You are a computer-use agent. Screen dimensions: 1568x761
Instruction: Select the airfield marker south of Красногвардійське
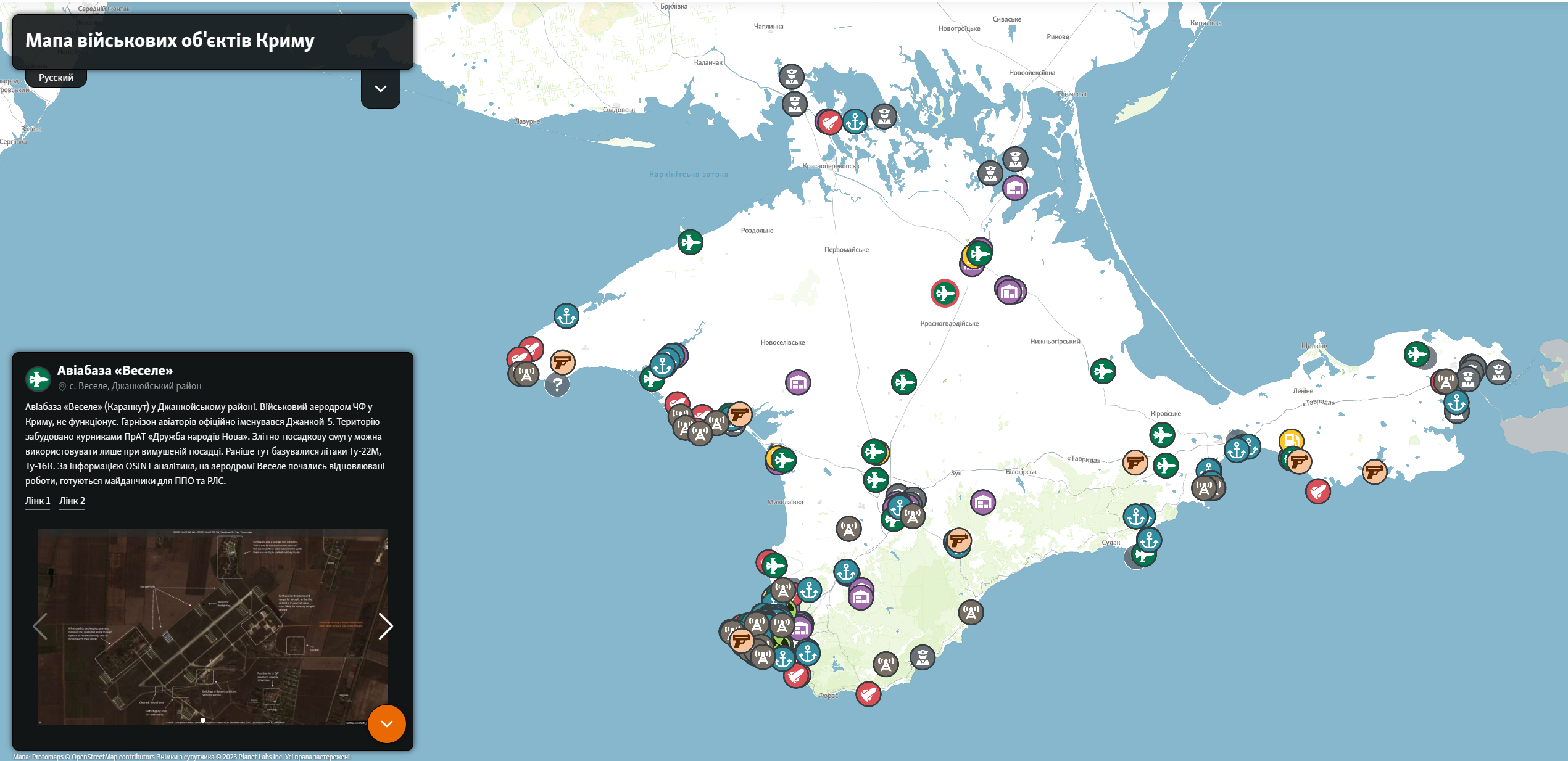(x=904, y=382)
